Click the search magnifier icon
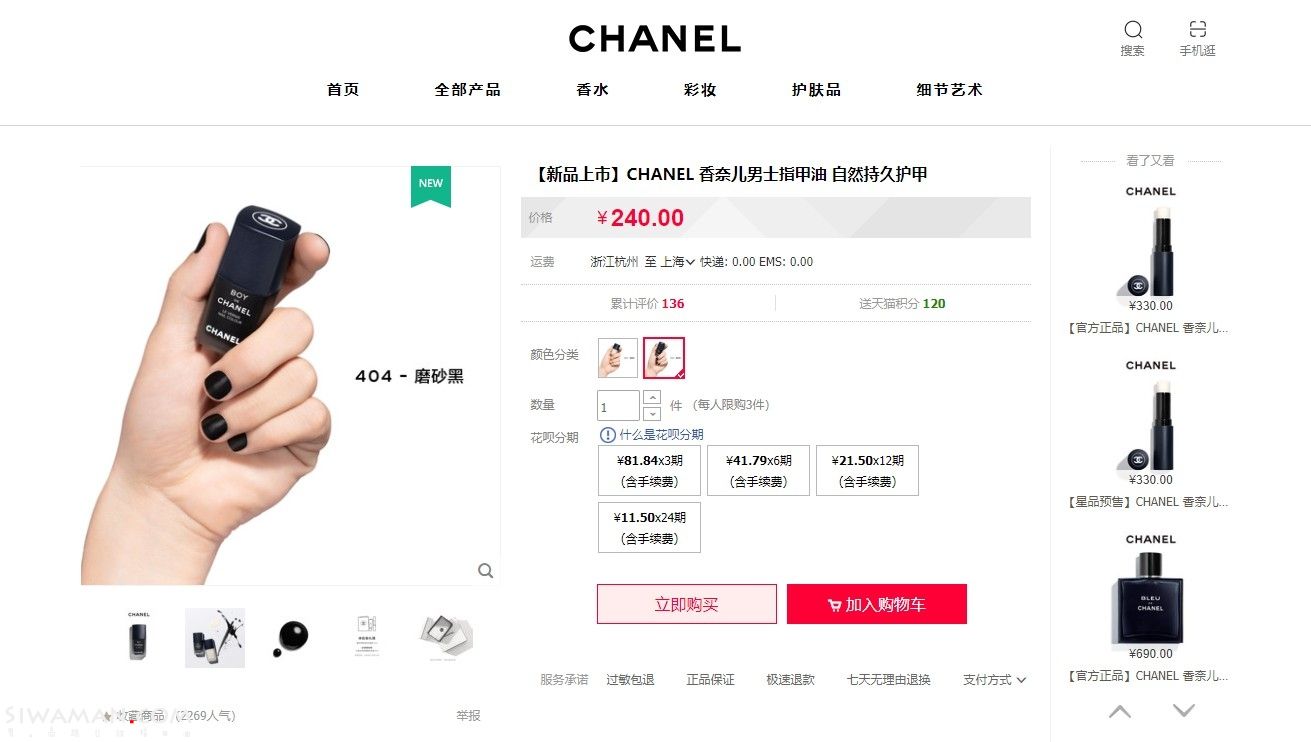The height and width of the screenshot is (742, 1311). tap(1133, 29)
